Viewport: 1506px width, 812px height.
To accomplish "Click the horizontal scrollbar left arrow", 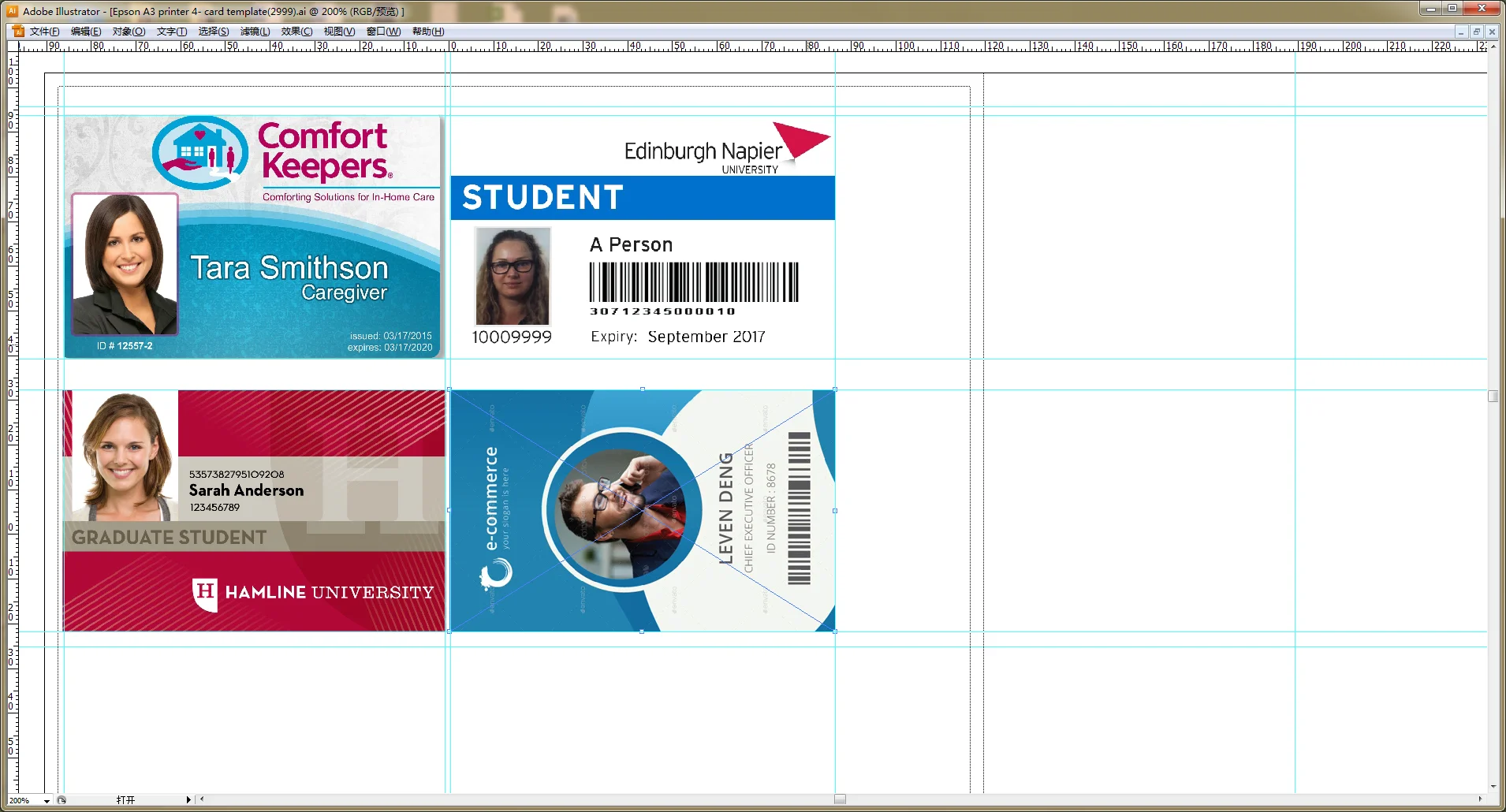I will (x=203, y=799).
